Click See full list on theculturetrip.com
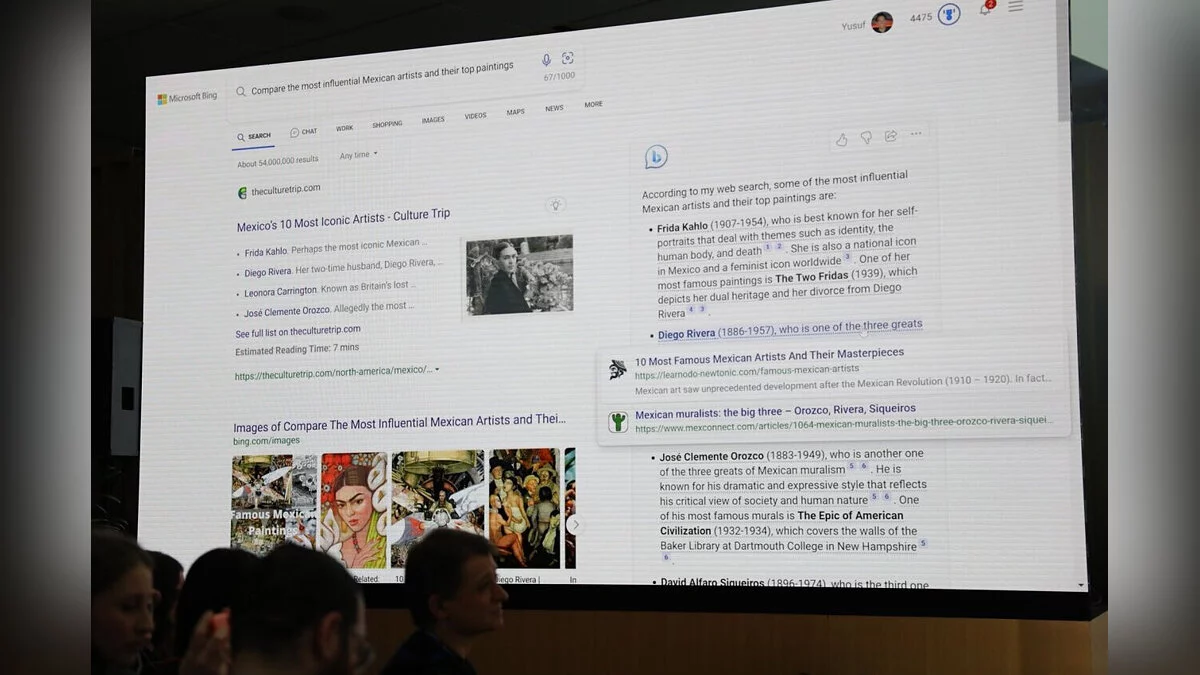The image size is (1200, 675). (298, 331)
